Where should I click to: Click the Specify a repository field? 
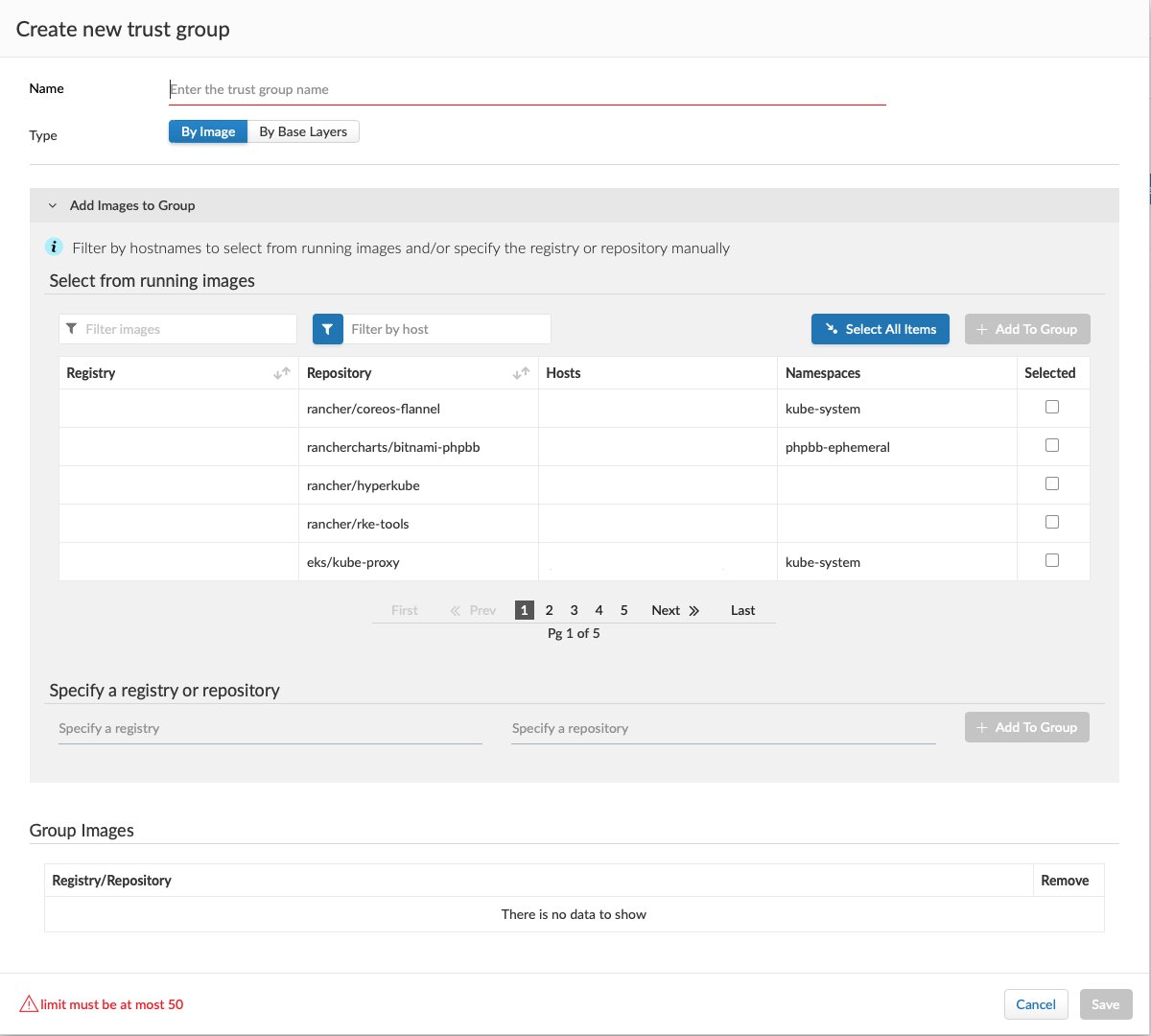723,728
